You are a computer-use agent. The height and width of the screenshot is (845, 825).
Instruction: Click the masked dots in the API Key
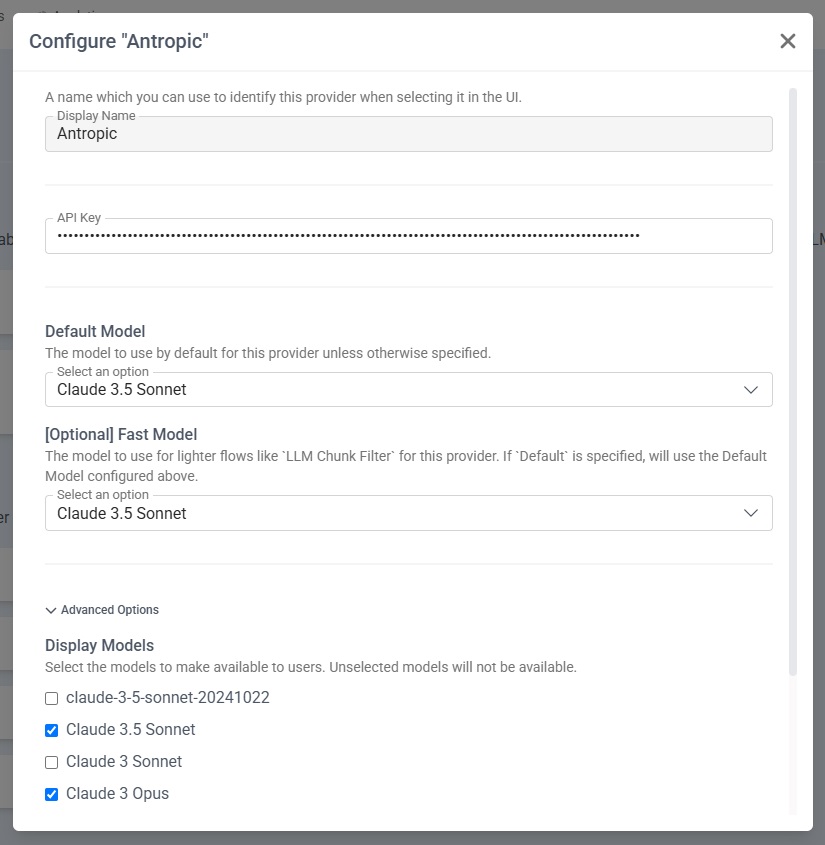coord(348,236)
